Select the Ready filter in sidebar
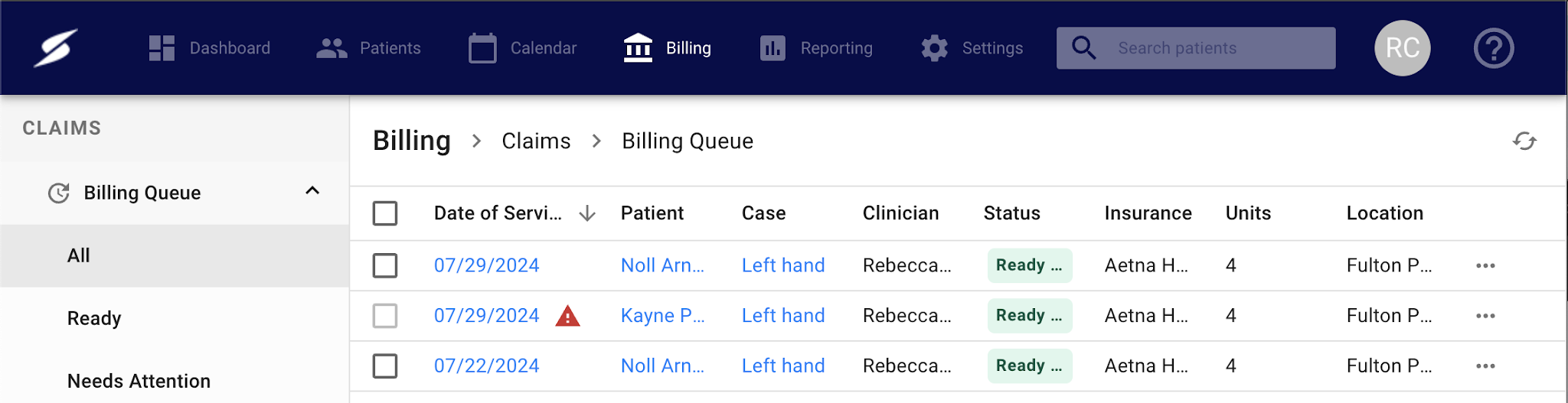 (94, 318)
